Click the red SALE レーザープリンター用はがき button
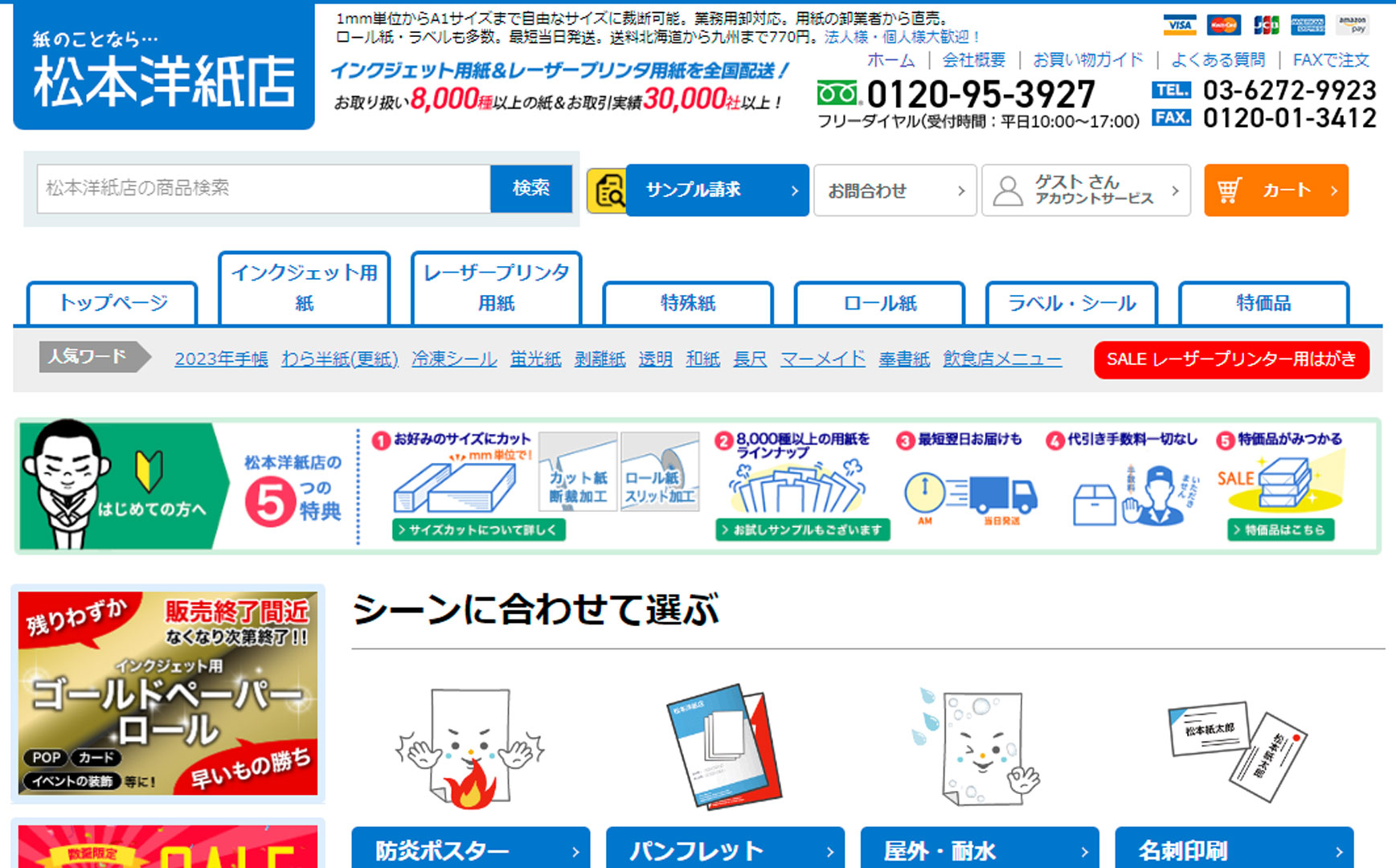 (x=1231, y=359)
